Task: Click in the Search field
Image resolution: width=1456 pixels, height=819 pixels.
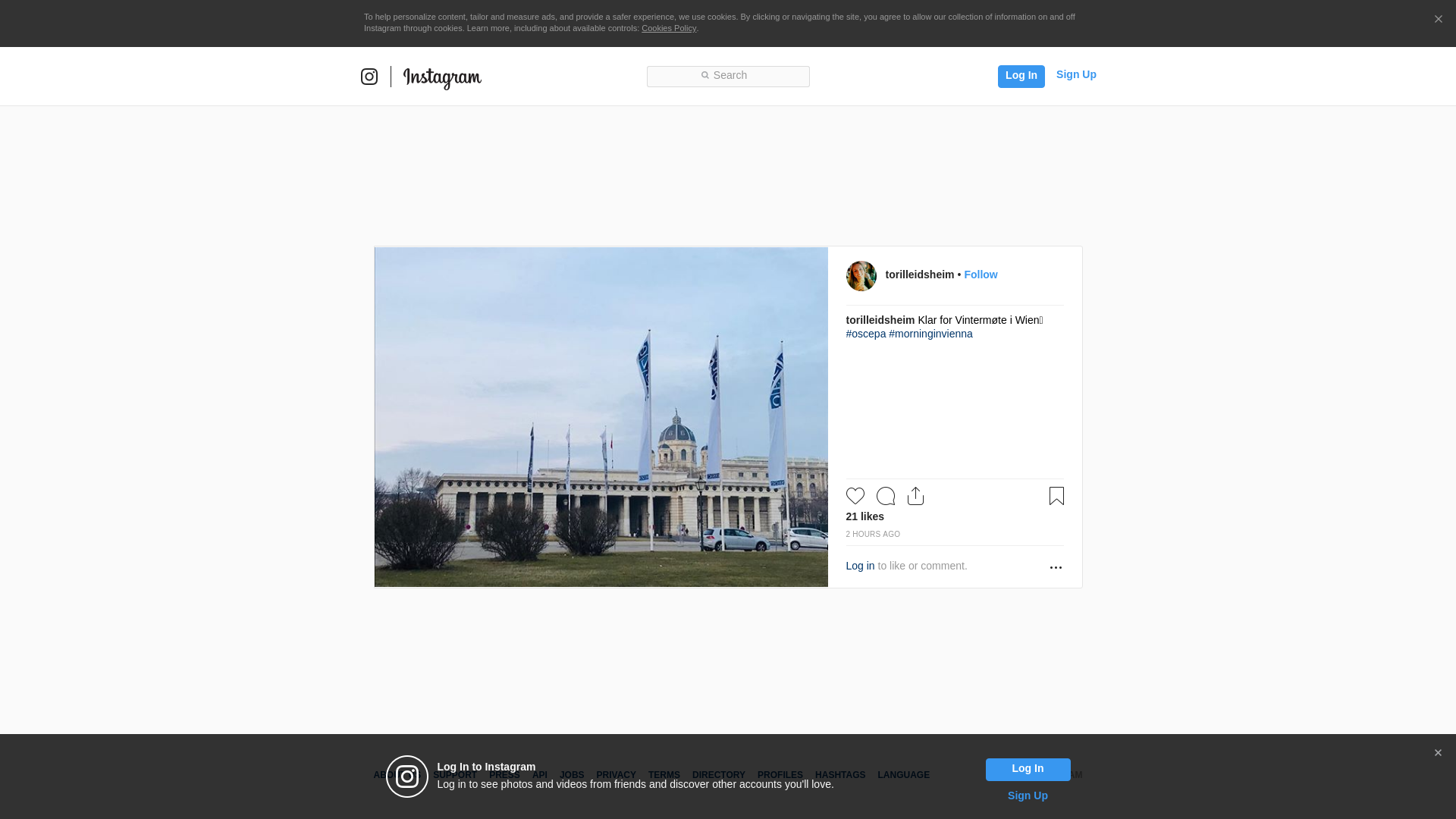Action: [x=728, y=76]
